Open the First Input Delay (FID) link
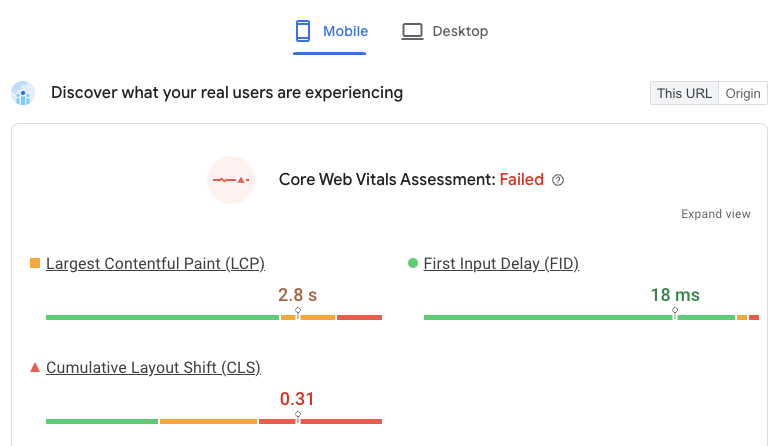774x446 pixels. (x=501, y=263)
